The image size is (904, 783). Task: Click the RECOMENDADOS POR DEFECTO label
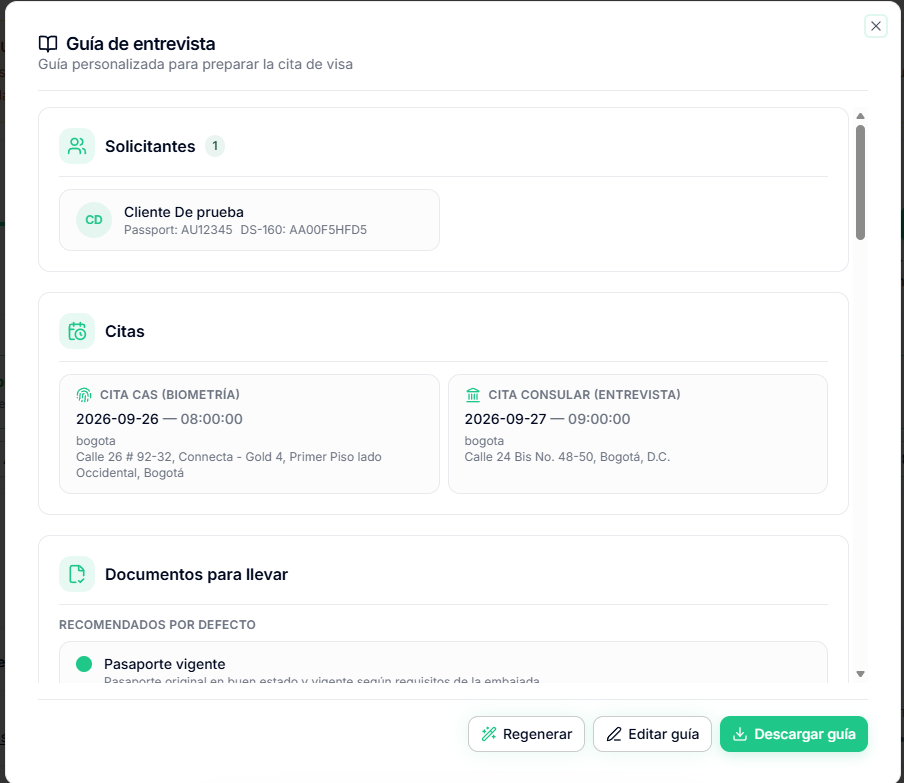click(157, 625)
